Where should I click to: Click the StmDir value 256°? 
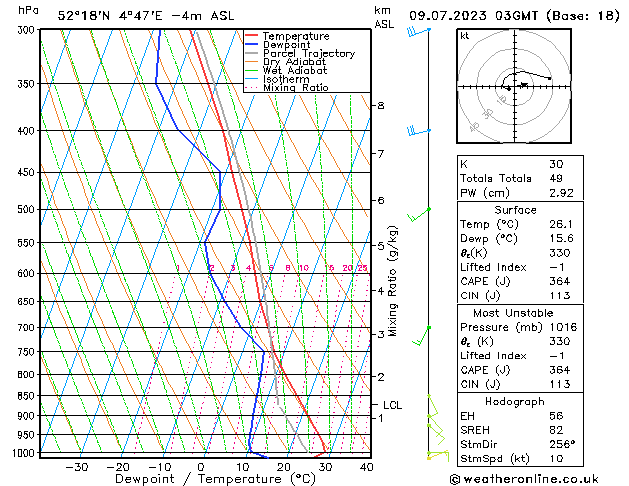click(562, 444)
